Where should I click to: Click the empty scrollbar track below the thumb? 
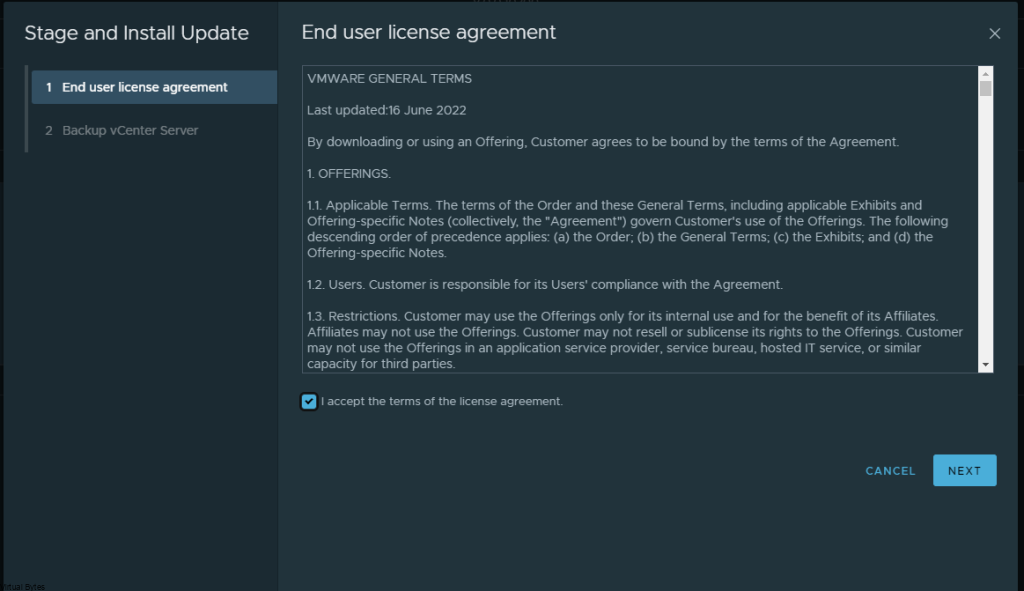pos(985,230)
